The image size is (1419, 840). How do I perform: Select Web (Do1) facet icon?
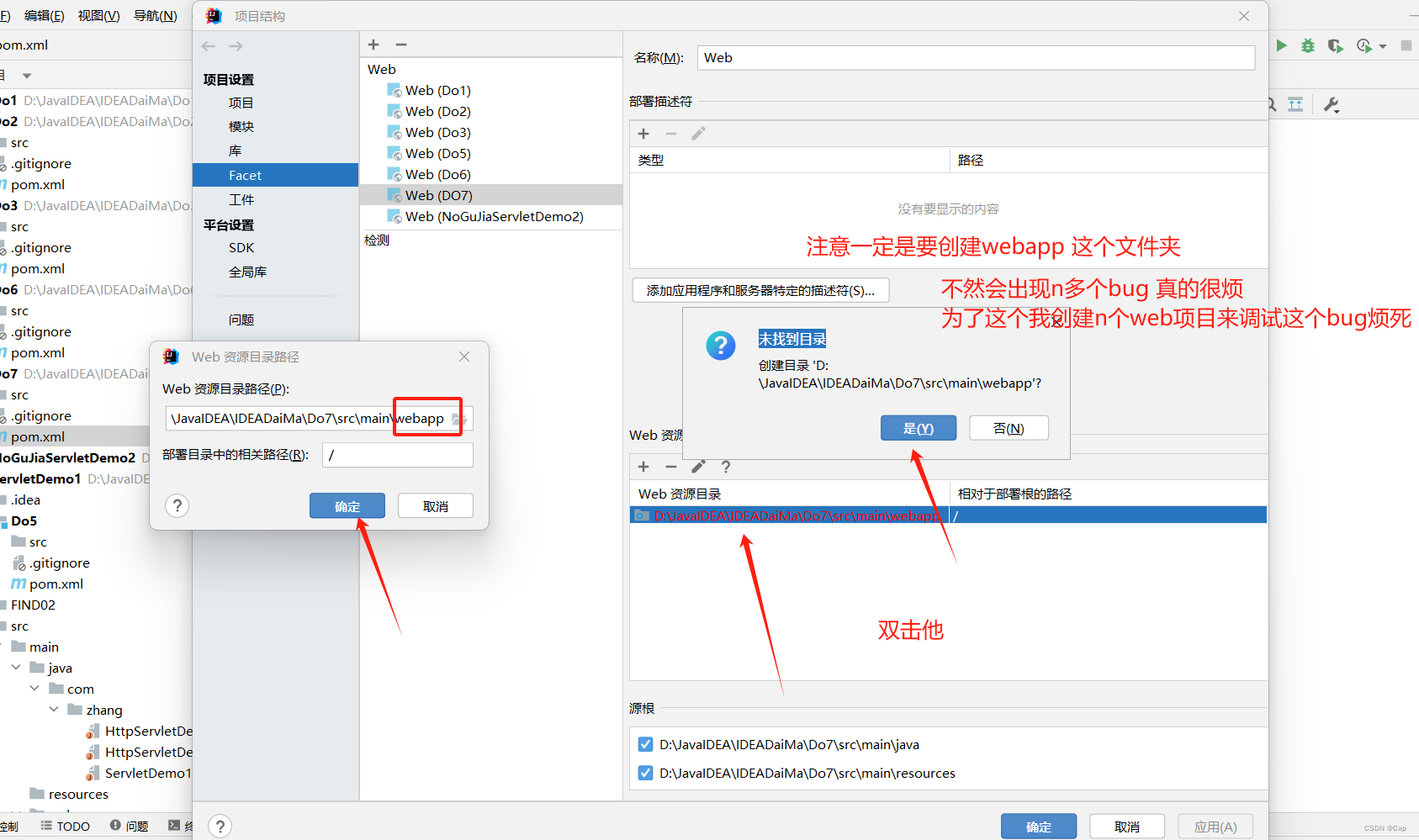[394, 90]
